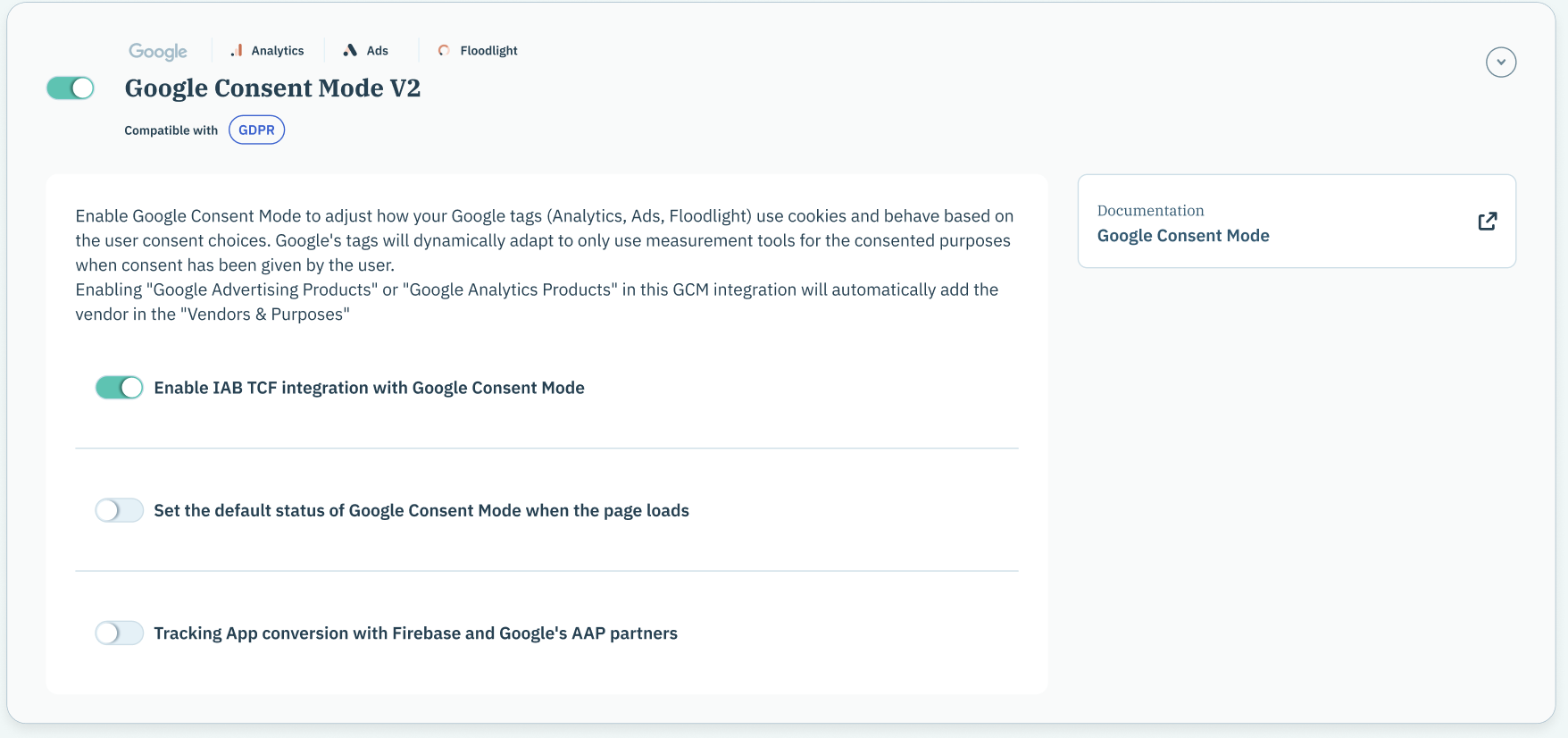
Task: Click the Analytics bar chart icon
Action: pos(237,51)
